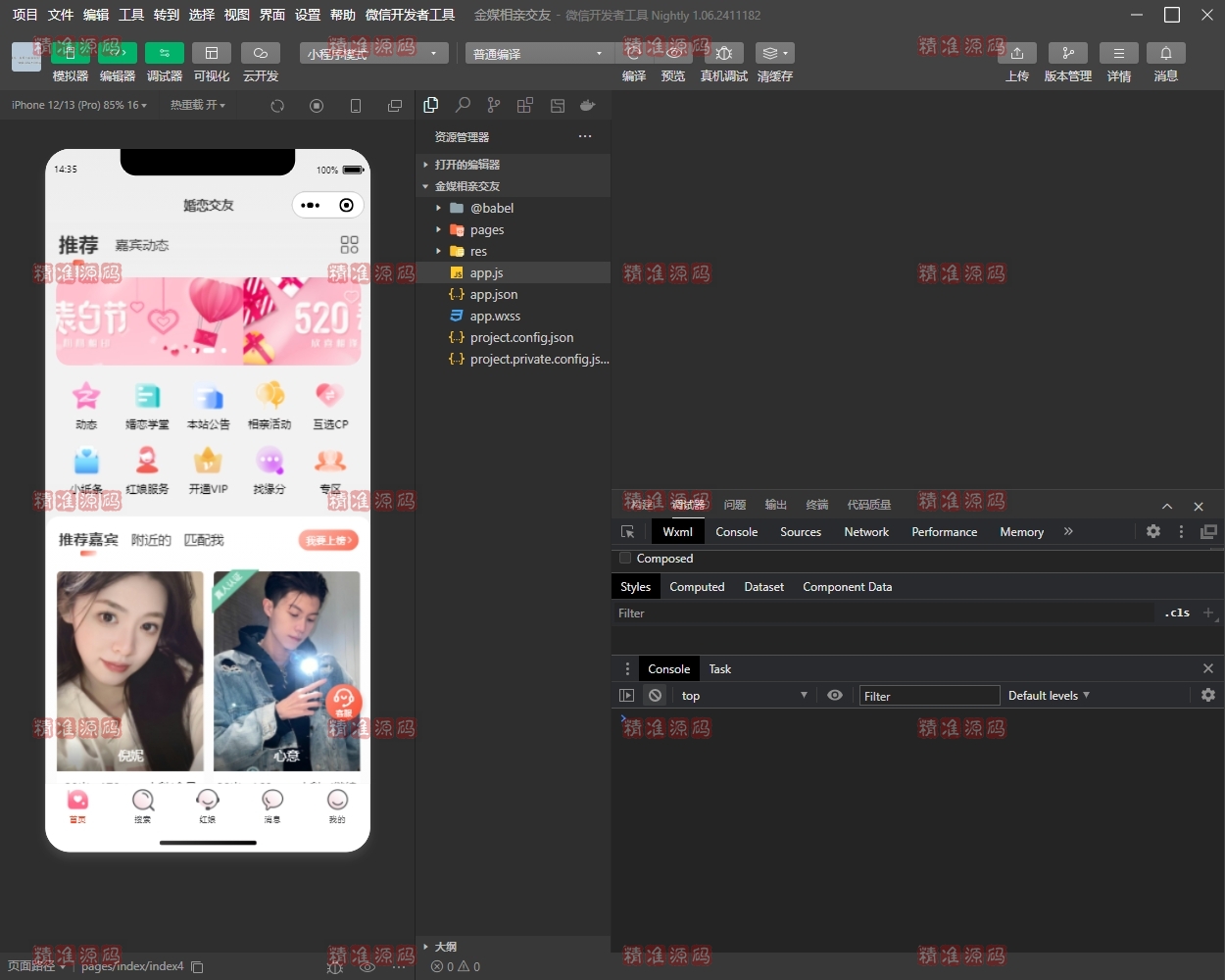Viewport: 1225px width, 980px height.
Task: Select the Explorer files icon
Action: (431, 105)
